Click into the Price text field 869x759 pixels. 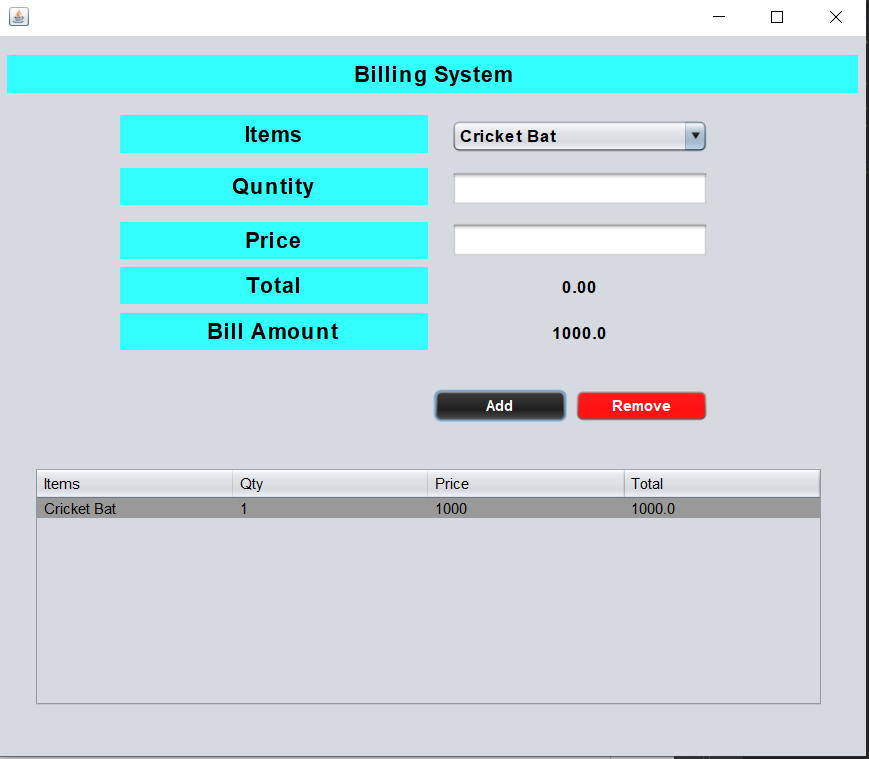point(580,240)
